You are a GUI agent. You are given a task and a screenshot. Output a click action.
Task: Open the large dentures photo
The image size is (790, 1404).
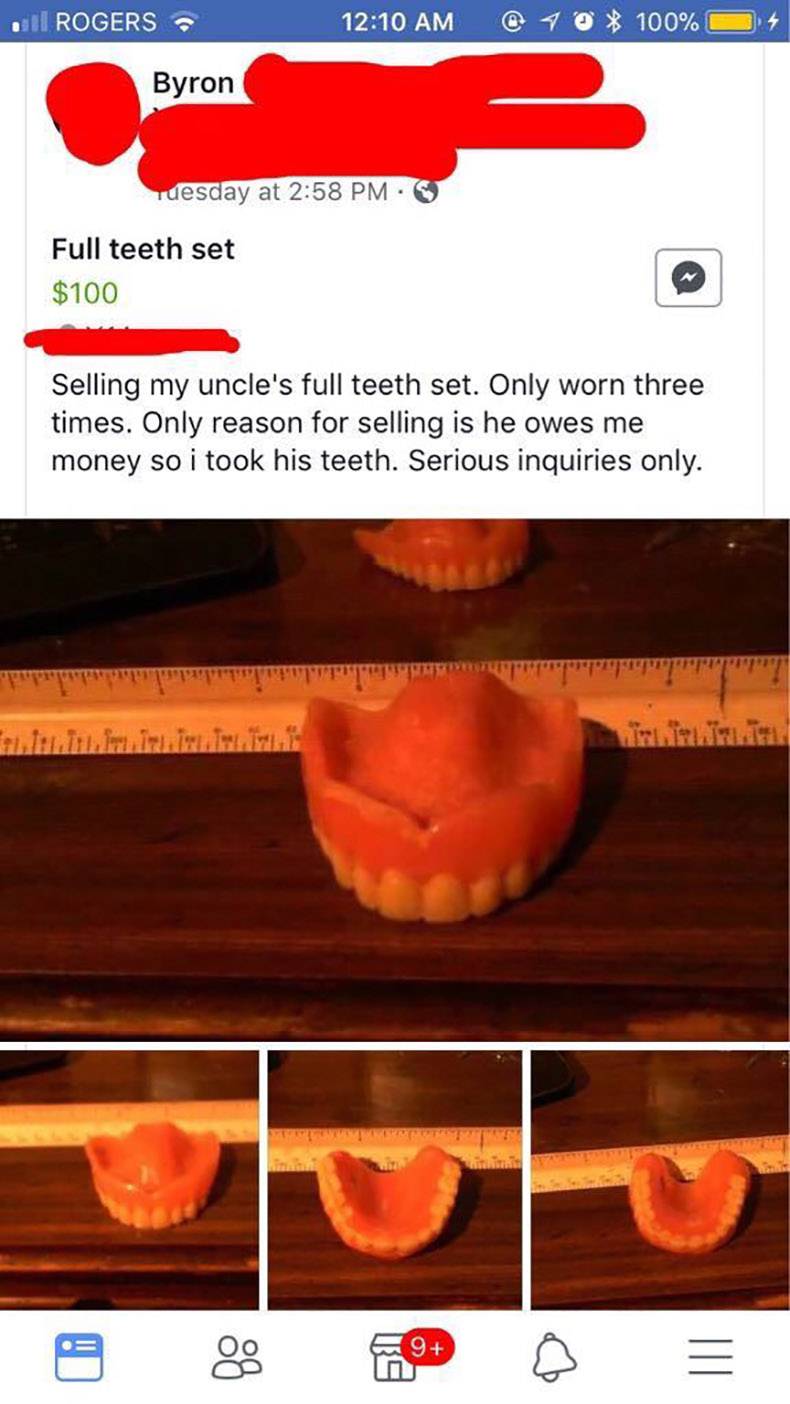pyautogui.click(x=395, y=780)
